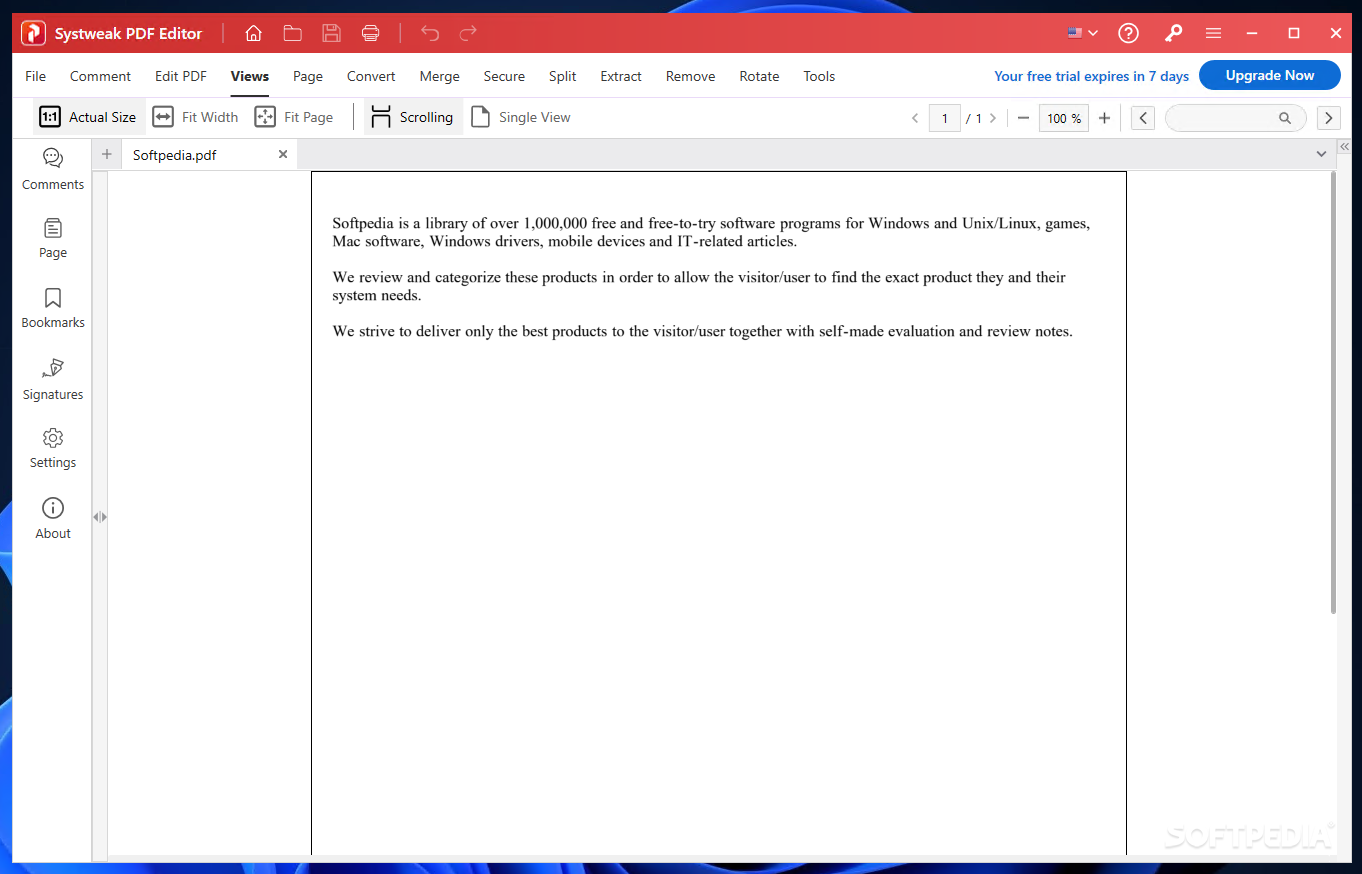The image size is (1362, 874).
Task: Go to the previous page arrow
Action: point(915,118)
